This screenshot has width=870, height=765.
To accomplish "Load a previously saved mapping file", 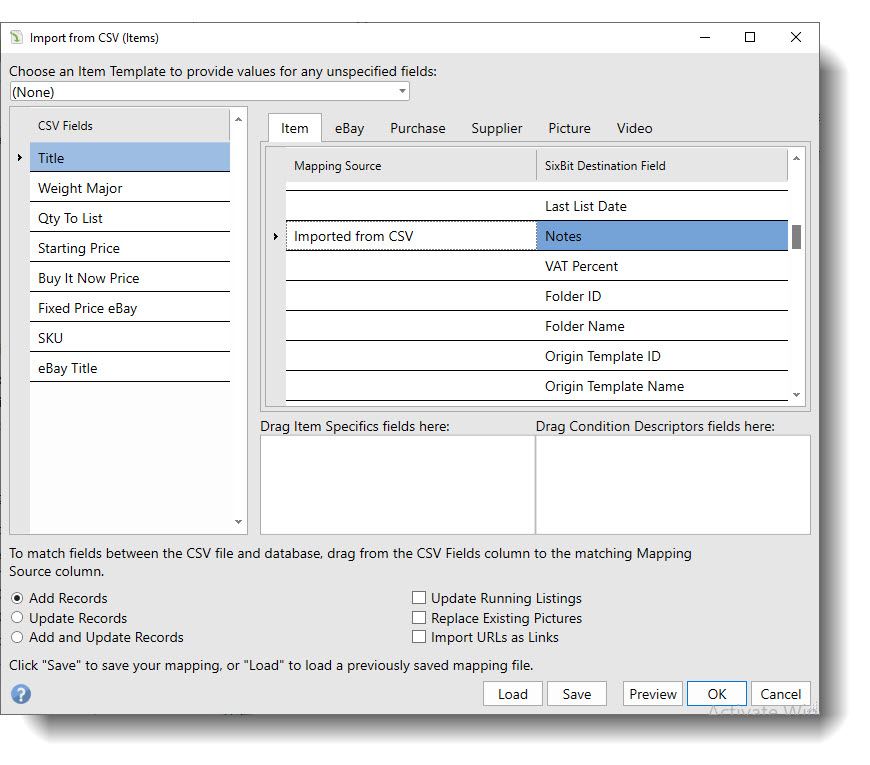I will click(512, 693).
